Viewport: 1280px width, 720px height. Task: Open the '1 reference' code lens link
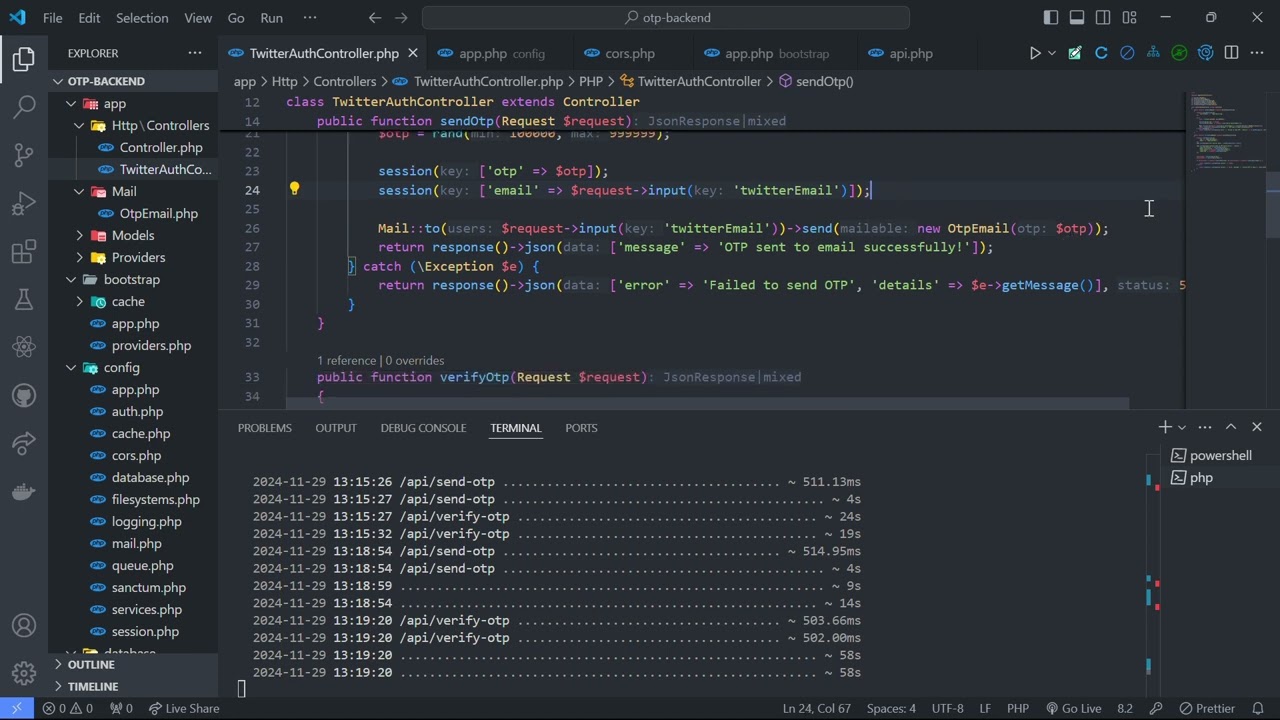[346, 360]
